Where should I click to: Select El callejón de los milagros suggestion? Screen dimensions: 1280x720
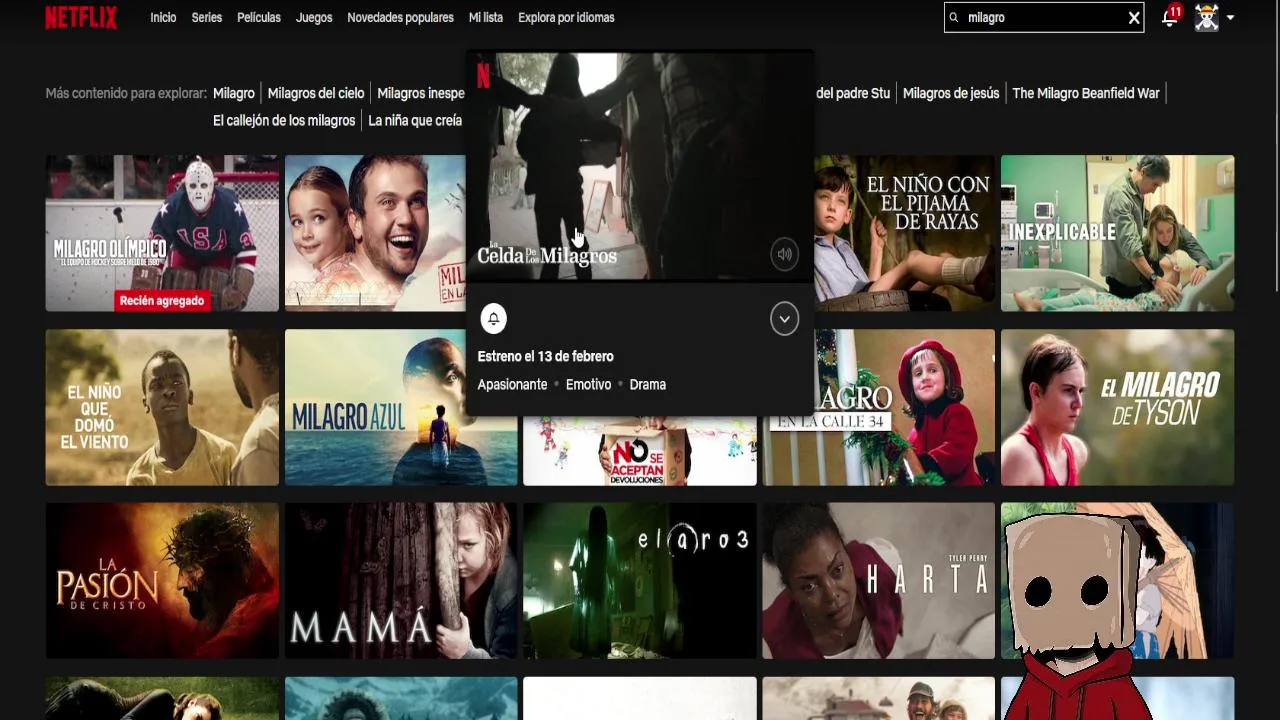tap(284, 120)
